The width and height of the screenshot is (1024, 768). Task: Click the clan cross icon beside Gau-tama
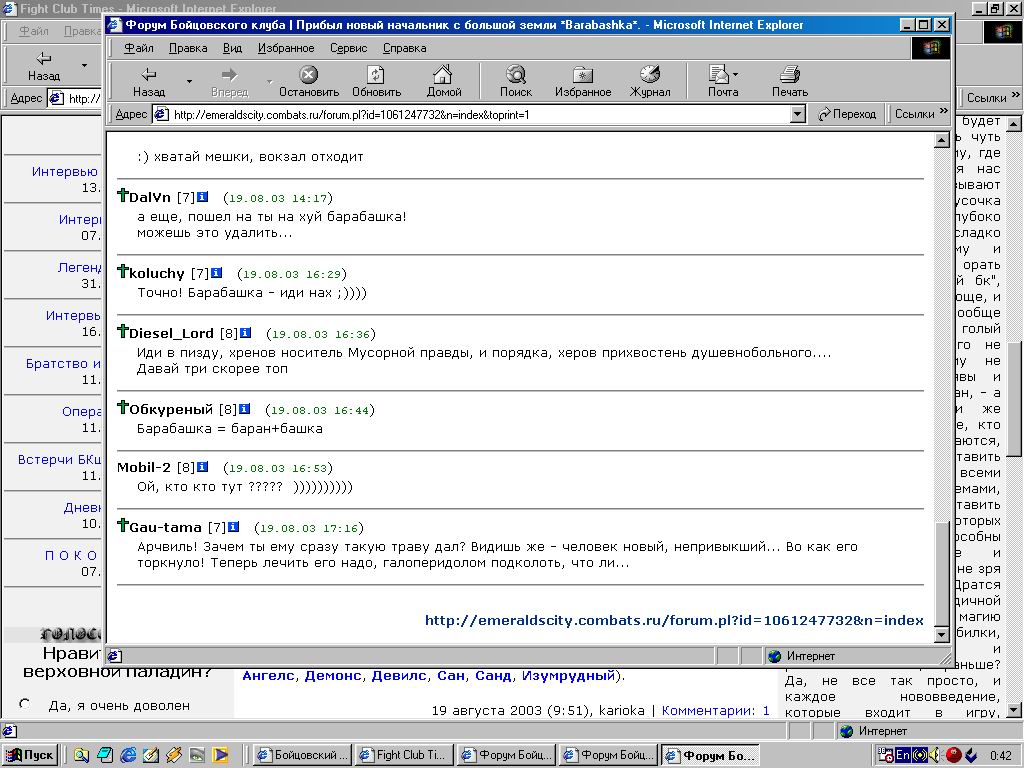click(123, 525)
